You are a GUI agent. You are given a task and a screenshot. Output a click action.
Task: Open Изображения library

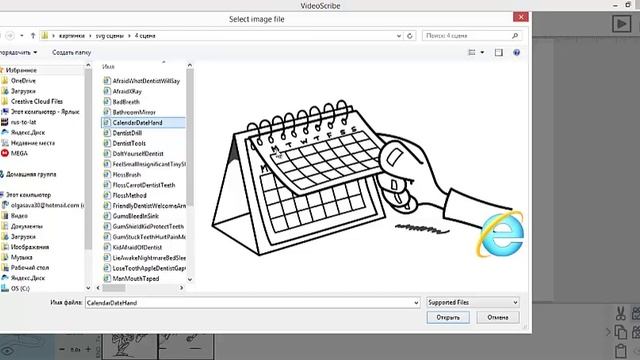coord(30,247)
